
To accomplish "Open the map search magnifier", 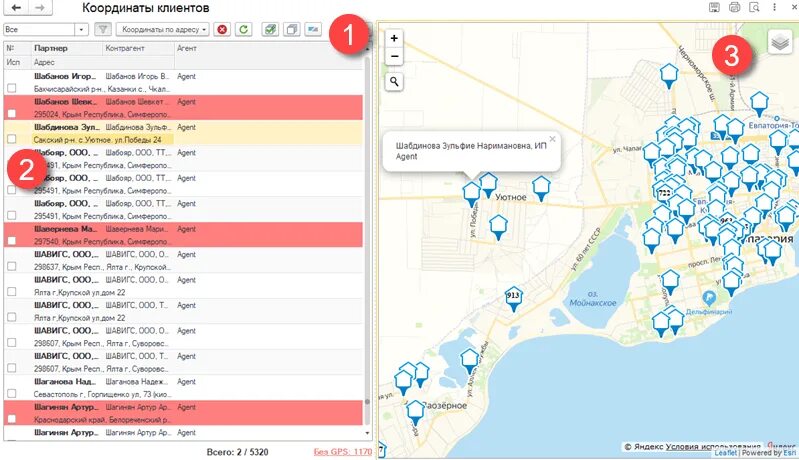I will [x=394, y=82].
